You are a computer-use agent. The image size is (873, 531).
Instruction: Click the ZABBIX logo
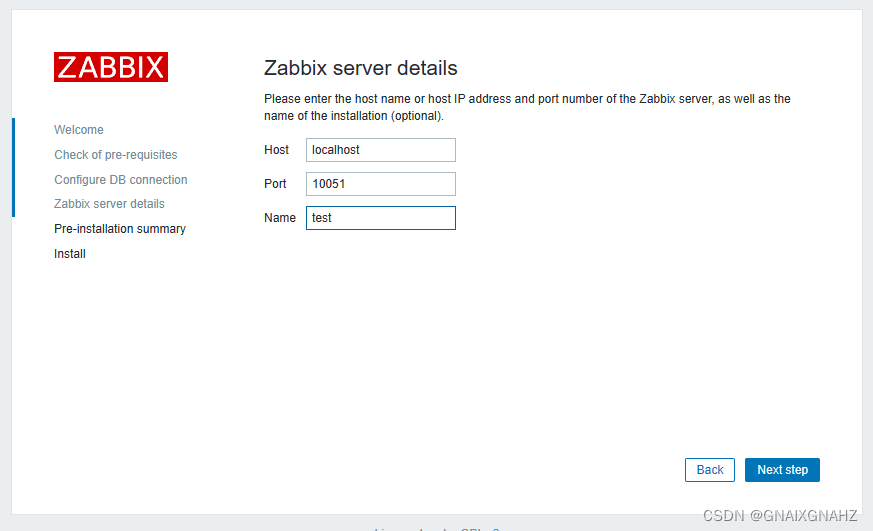pyautogui.click(x=111, y=67)
